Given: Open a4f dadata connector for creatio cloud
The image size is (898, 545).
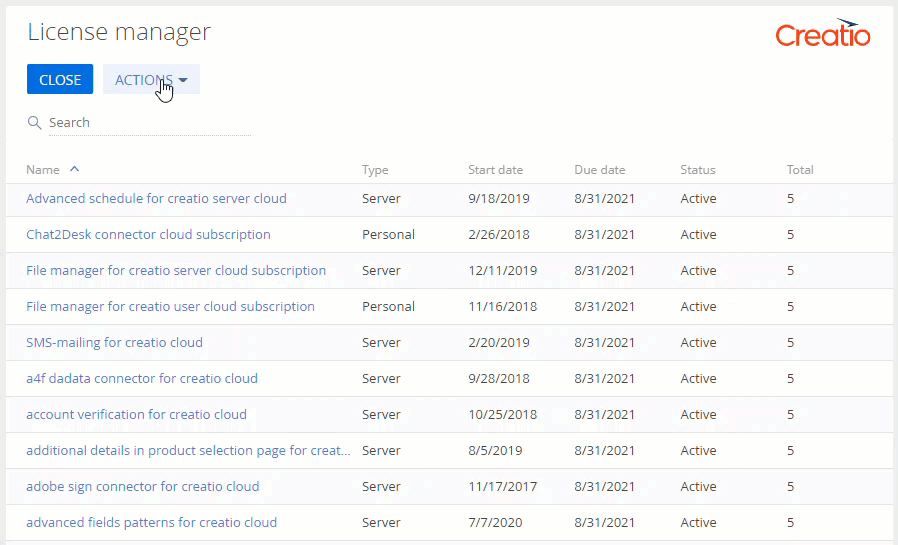Looking at the screenshot, I should [x=142, y=379].
